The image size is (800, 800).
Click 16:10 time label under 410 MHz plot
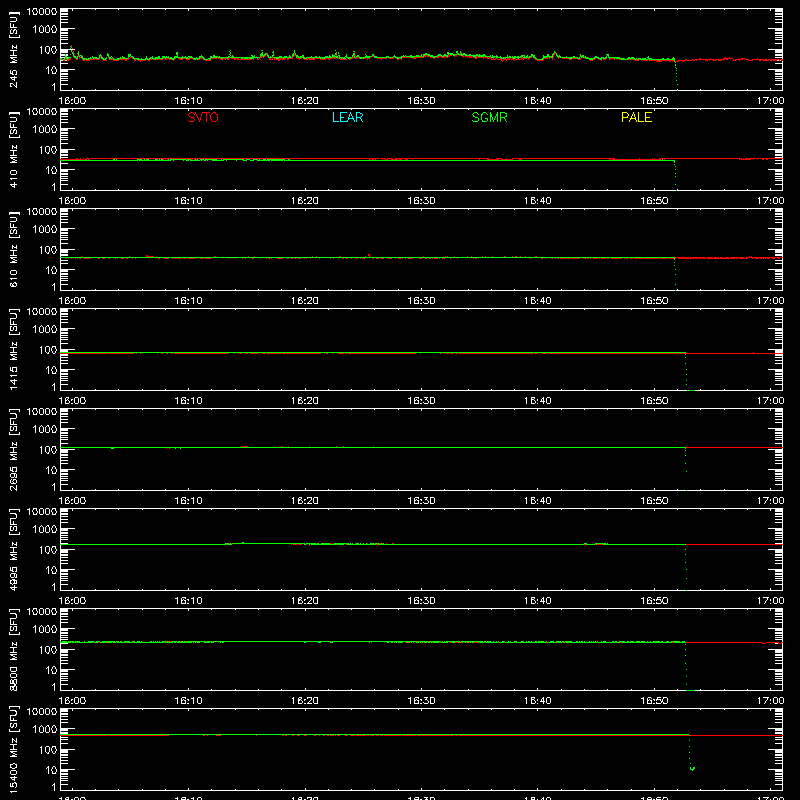(x=188, y=201)
